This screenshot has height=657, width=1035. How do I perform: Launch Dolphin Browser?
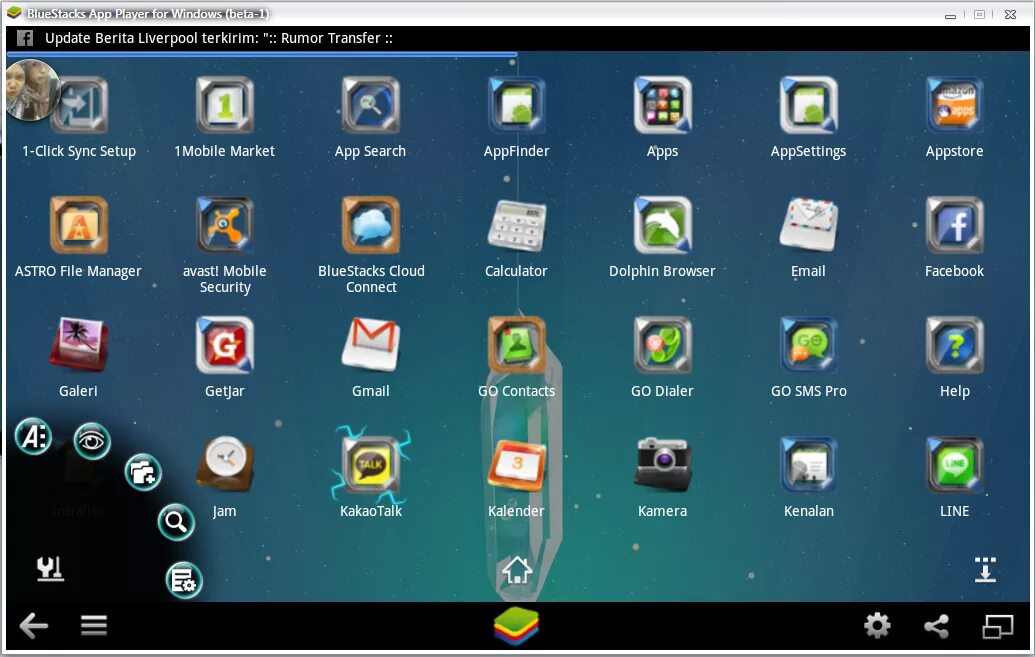click(663, 225)
